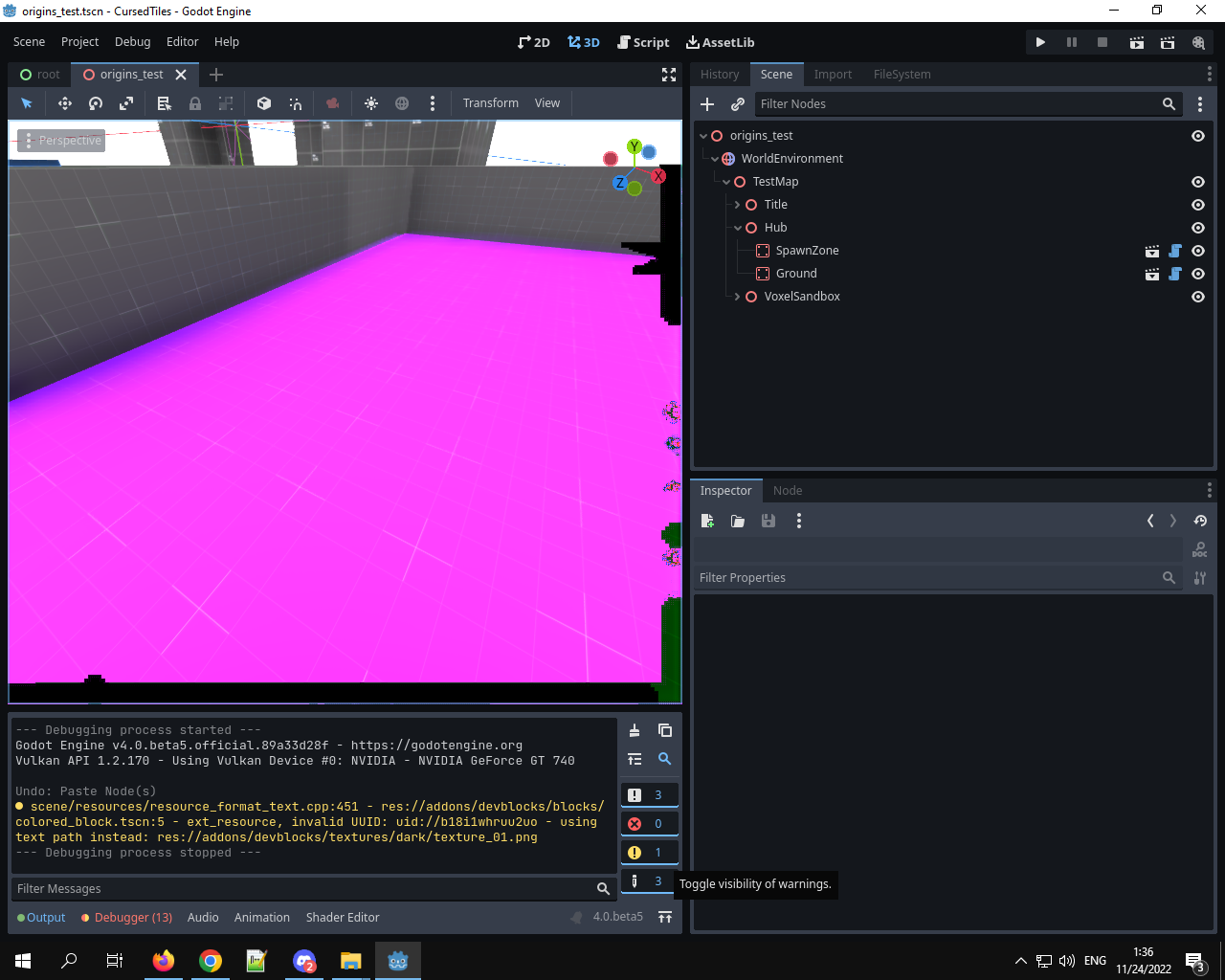Open the AssetLib workspace
This screenshot has width=1225, height=980.
(720, 42)
